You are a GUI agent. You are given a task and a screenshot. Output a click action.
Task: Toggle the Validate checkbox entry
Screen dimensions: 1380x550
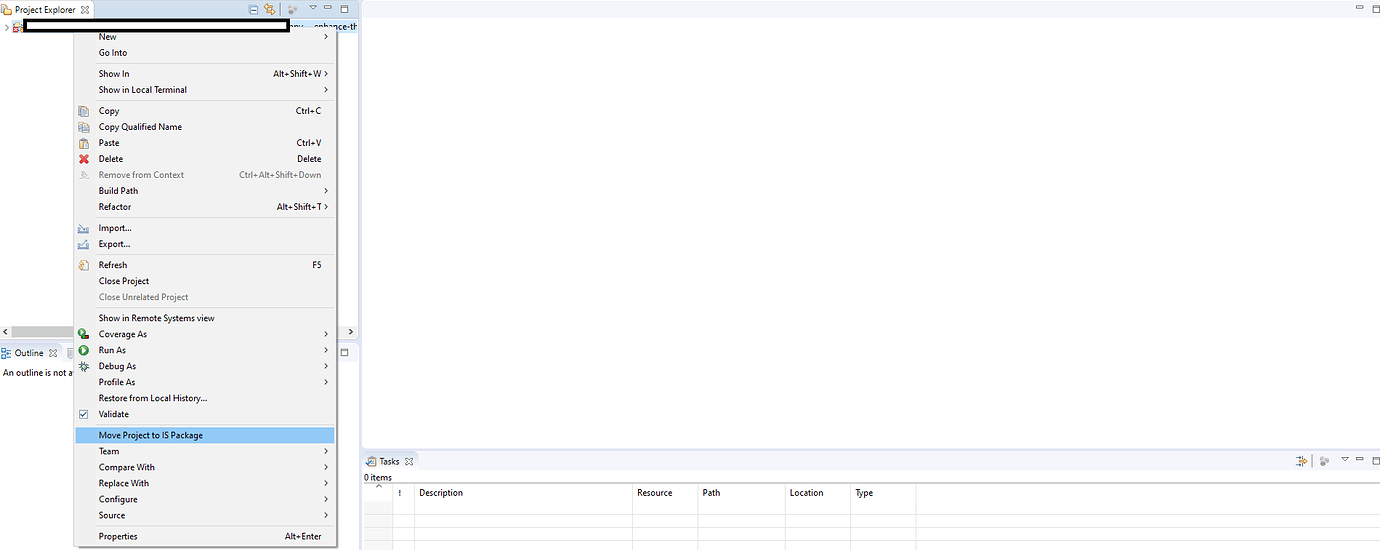(x=205, y=414)
